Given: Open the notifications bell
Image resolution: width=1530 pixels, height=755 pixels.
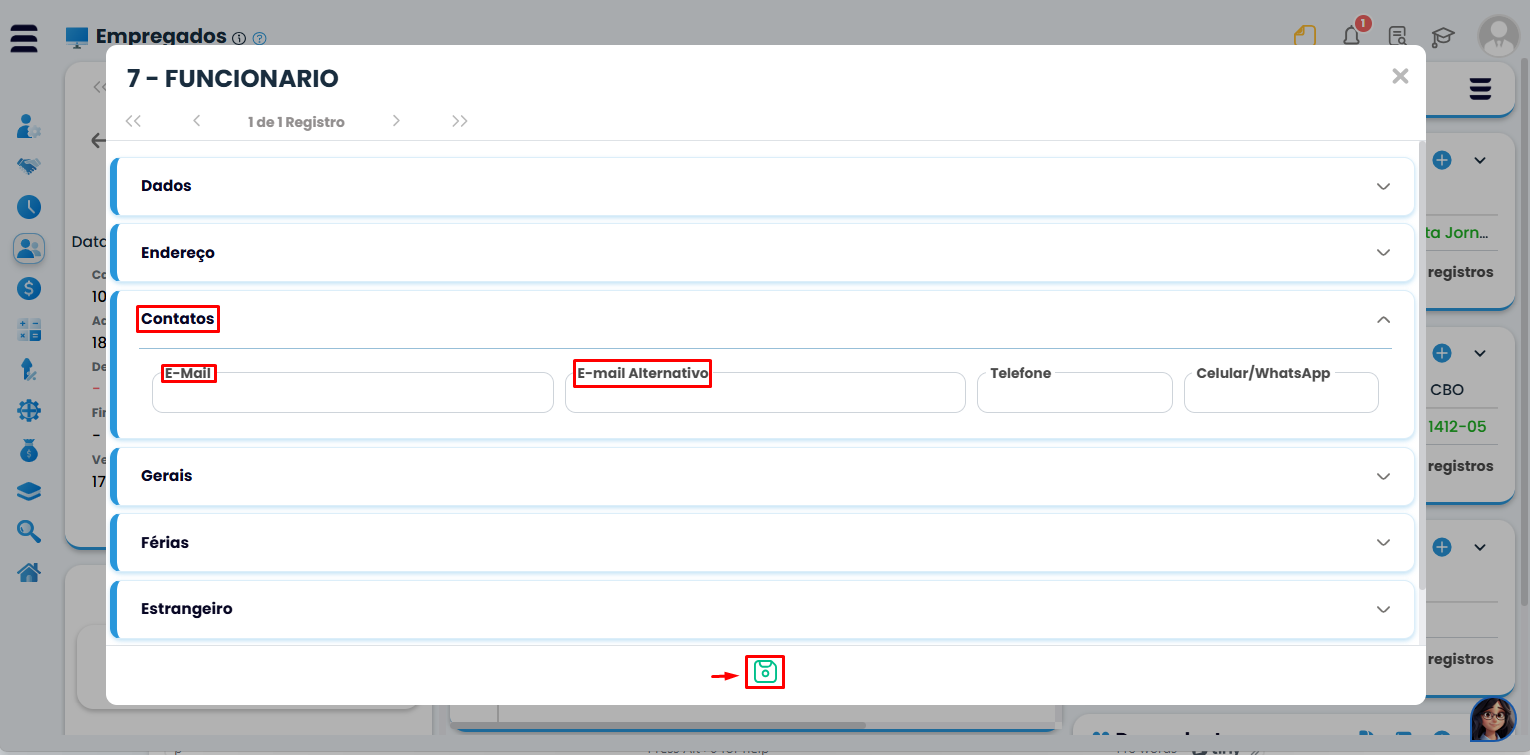Looking at the screenshot, I should click(1352, 37).
